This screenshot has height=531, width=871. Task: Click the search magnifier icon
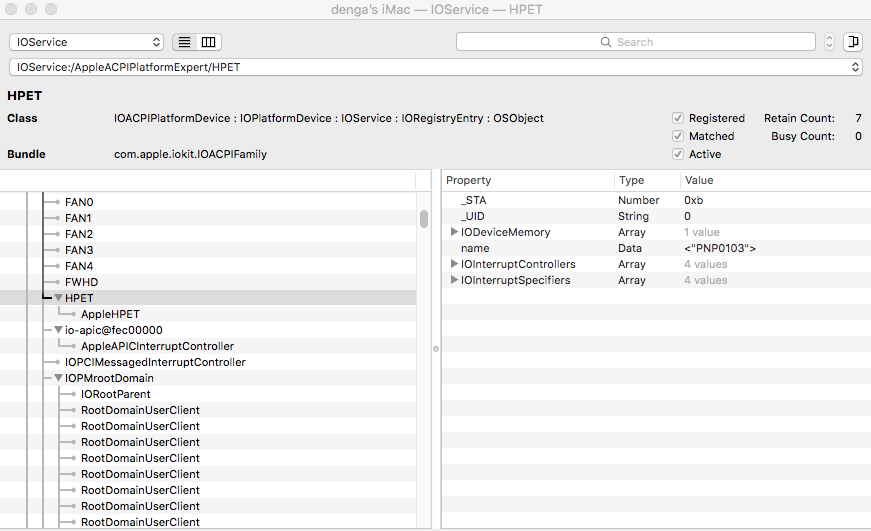(x=605, y=42)
